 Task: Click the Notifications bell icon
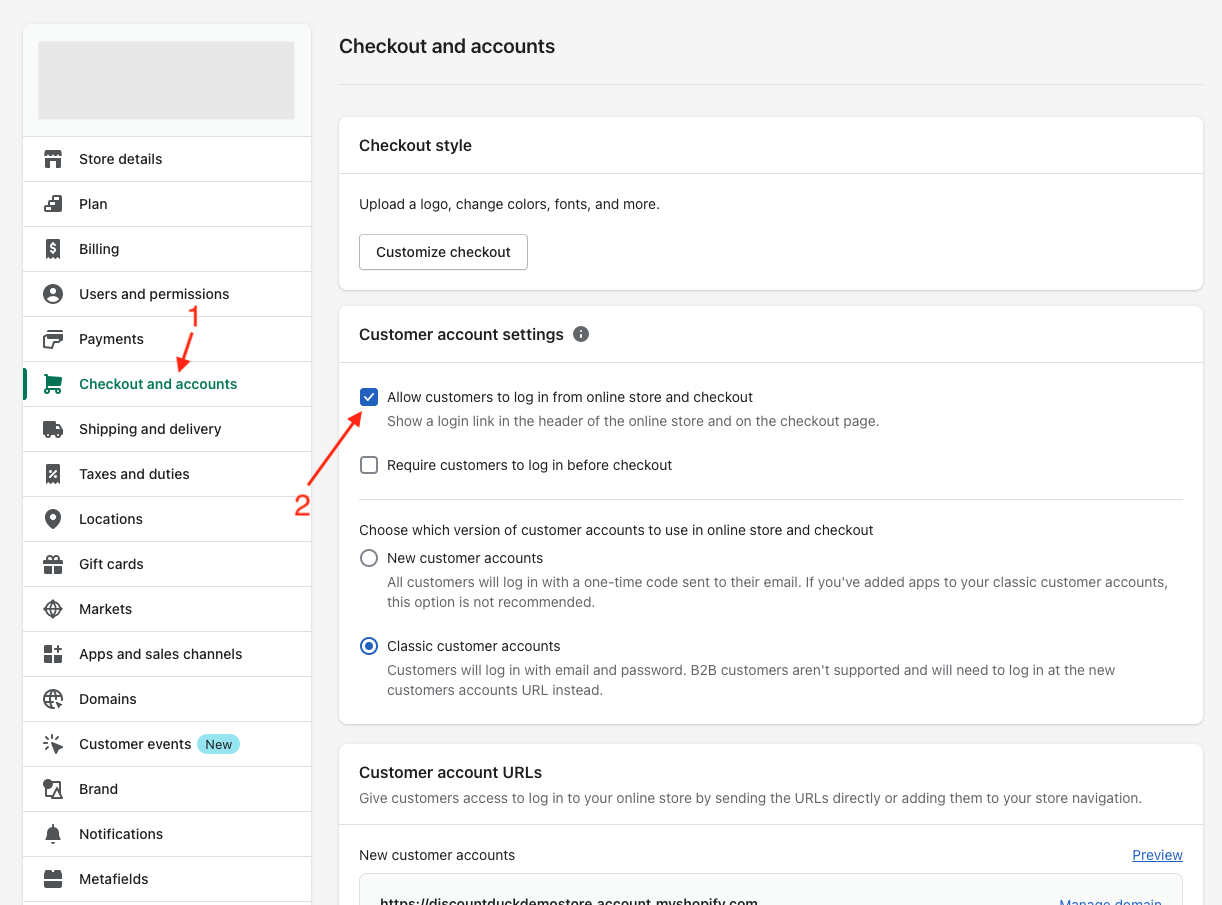(53, 834)
